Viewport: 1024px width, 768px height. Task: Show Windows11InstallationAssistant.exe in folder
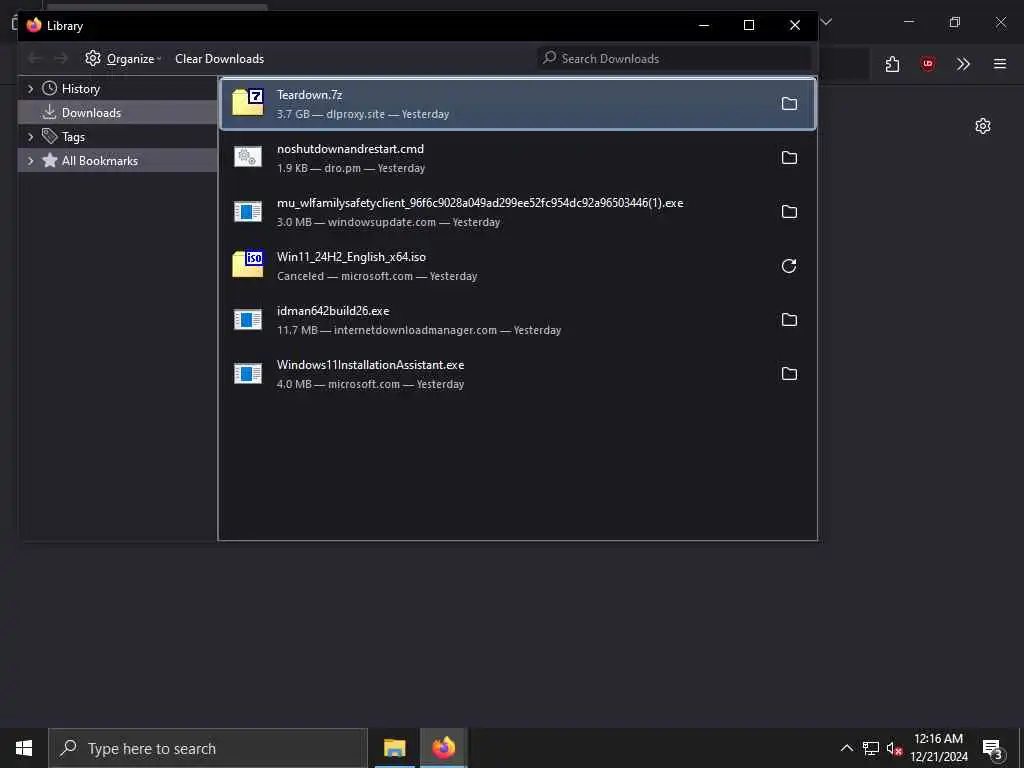[789, 374]
